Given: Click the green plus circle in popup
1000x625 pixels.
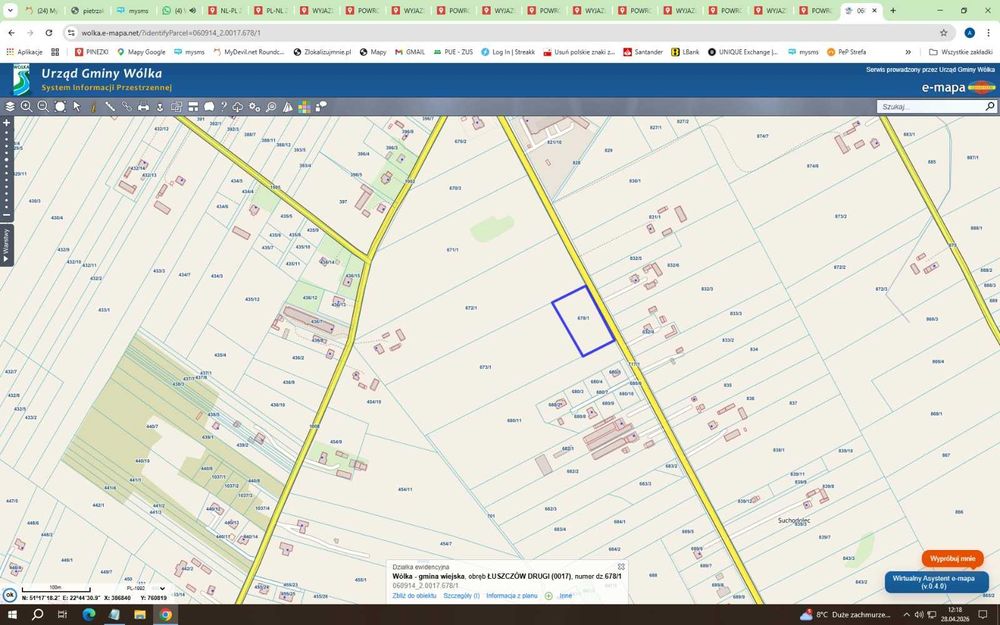Looking at the screenshot, I should [548, 596].
